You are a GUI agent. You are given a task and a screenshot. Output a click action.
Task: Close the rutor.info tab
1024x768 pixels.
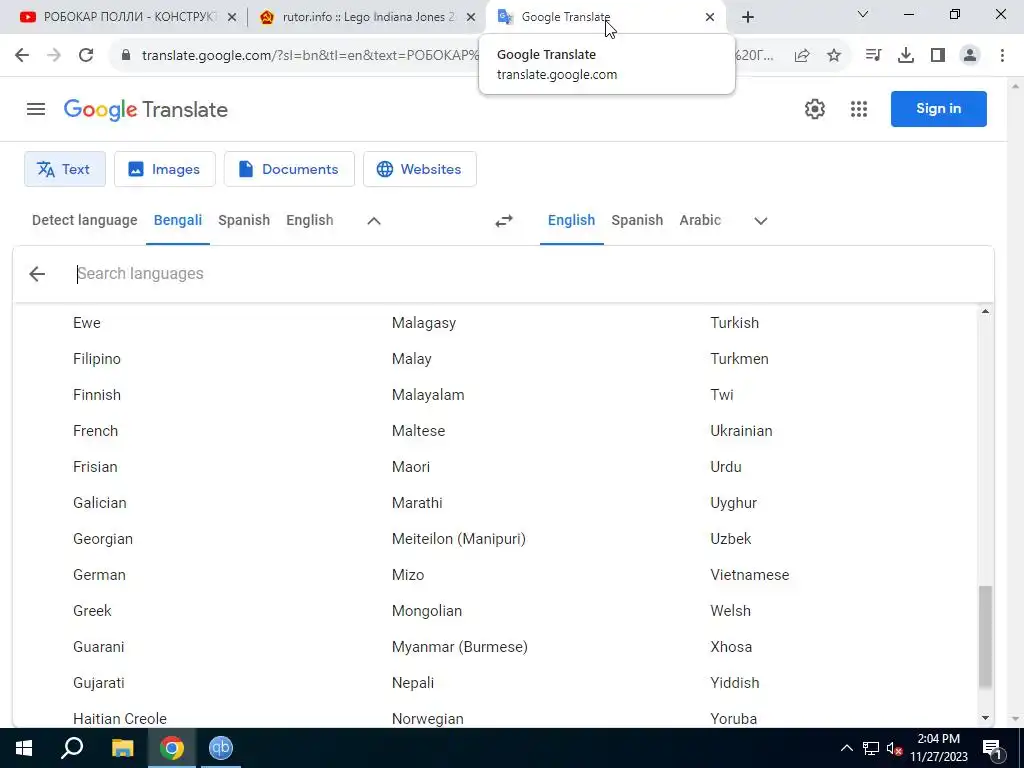coord(471,17)
